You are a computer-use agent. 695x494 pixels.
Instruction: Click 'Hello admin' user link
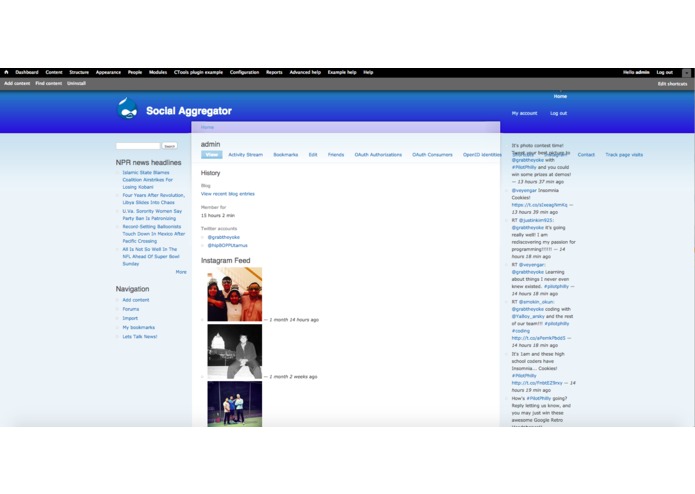(x=636, y=72)
